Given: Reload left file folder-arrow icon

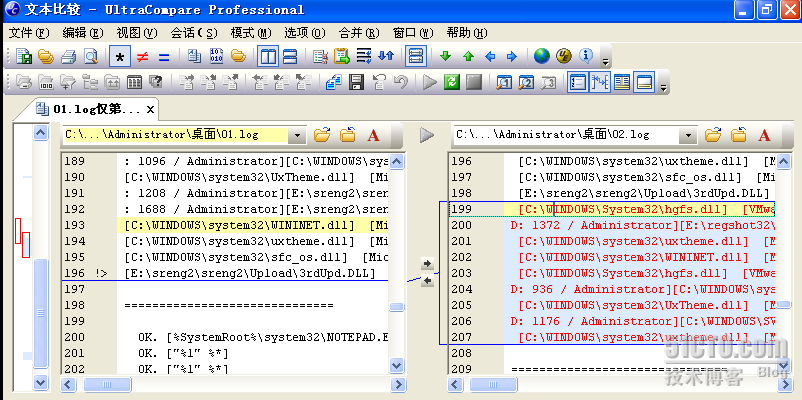Looking at the screenshot, I should pos(348,135).
